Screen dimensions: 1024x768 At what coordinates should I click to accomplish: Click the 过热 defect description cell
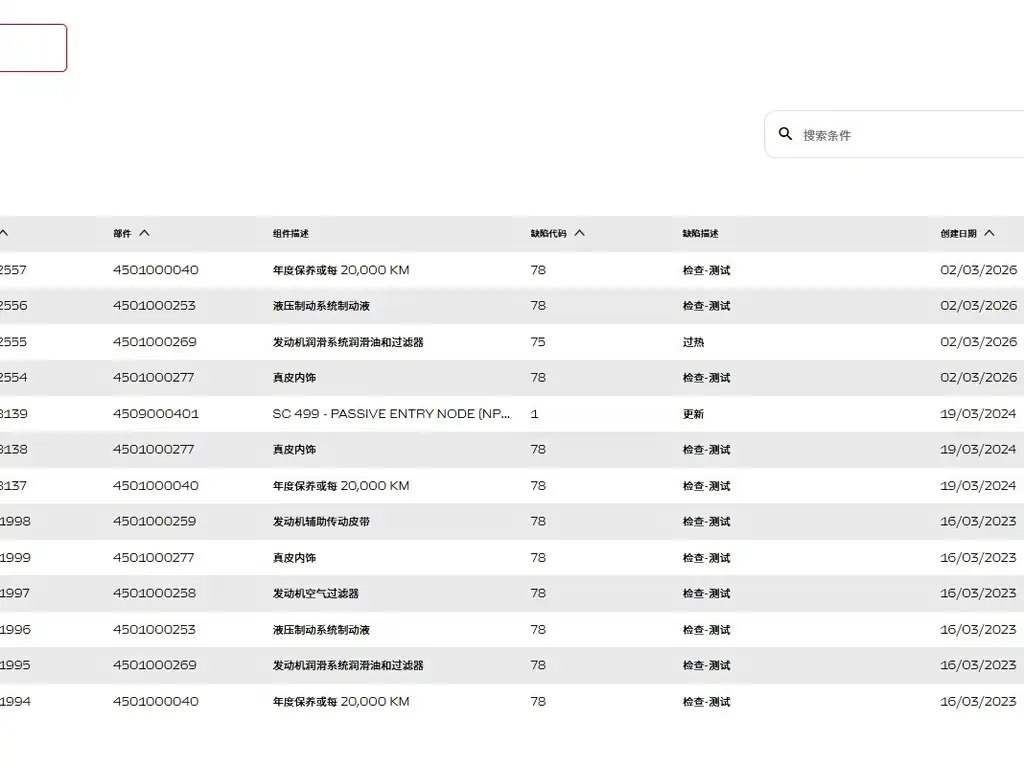(693, 342)
